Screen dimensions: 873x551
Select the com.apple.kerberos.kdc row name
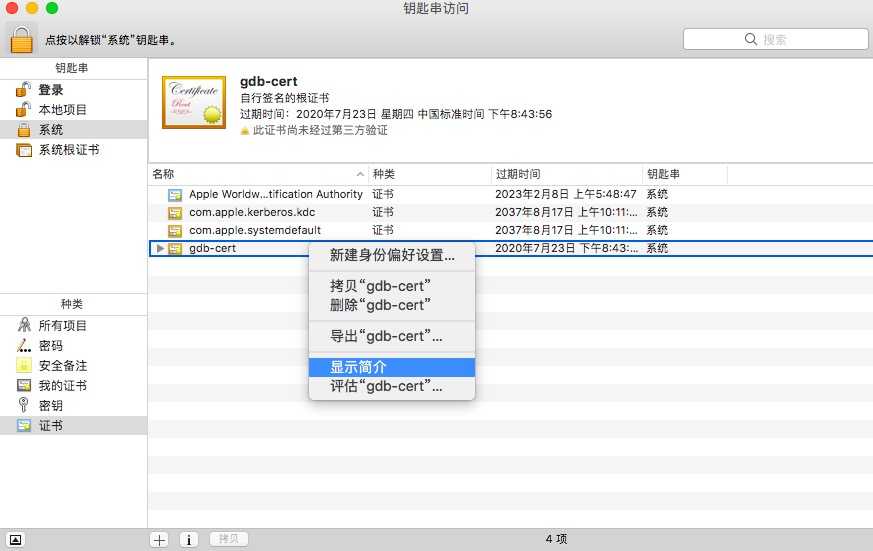(x=252, y=212)
